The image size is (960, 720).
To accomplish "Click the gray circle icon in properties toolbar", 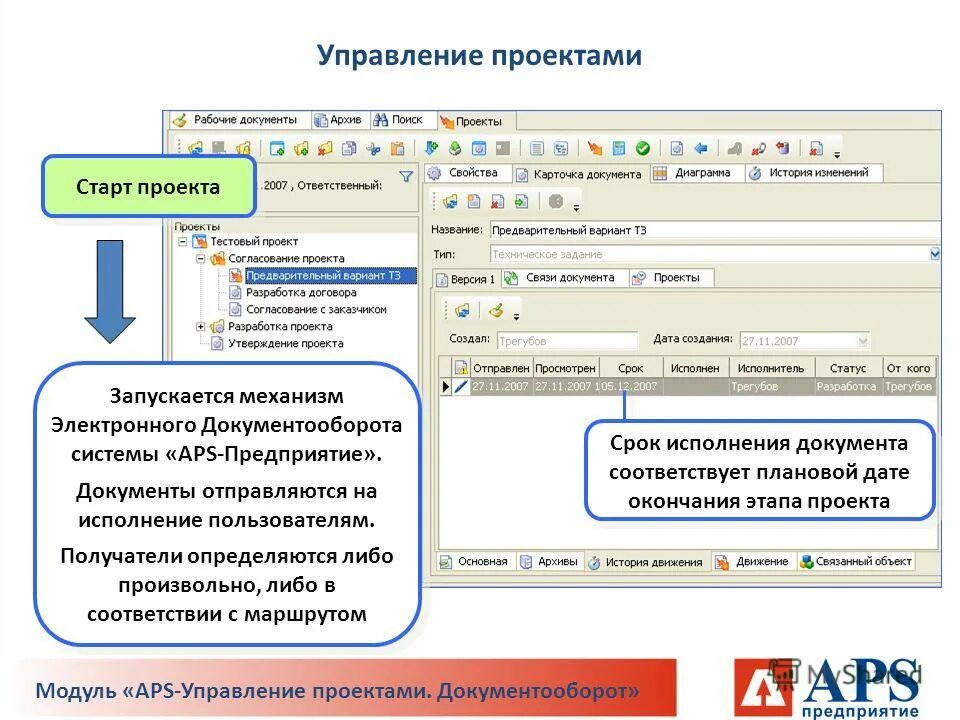I will pos(555,201).
